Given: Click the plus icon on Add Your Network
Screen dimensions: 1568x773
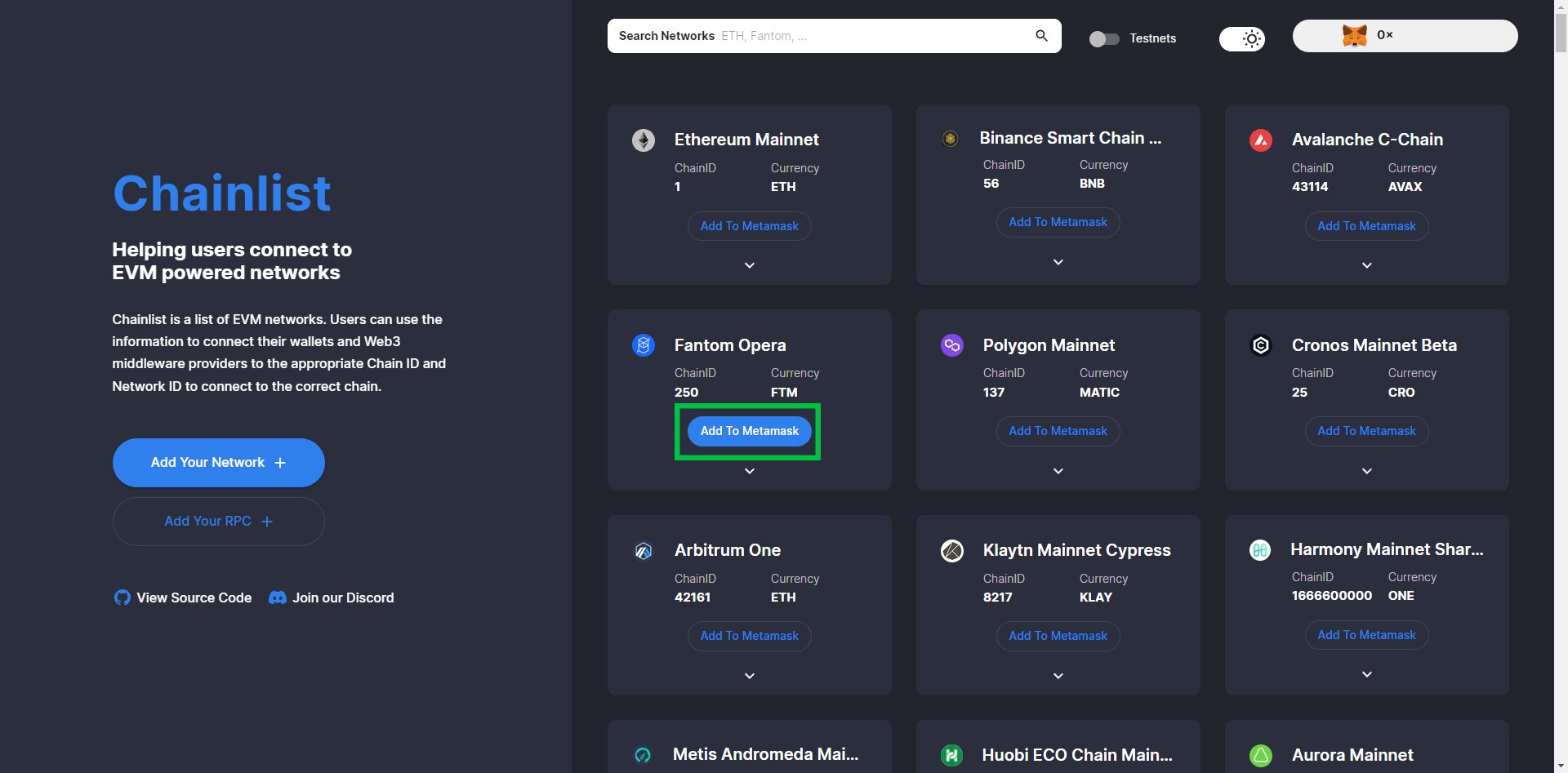Looking at the screenshot, I should pyautogui.click(x=280, y=463).
